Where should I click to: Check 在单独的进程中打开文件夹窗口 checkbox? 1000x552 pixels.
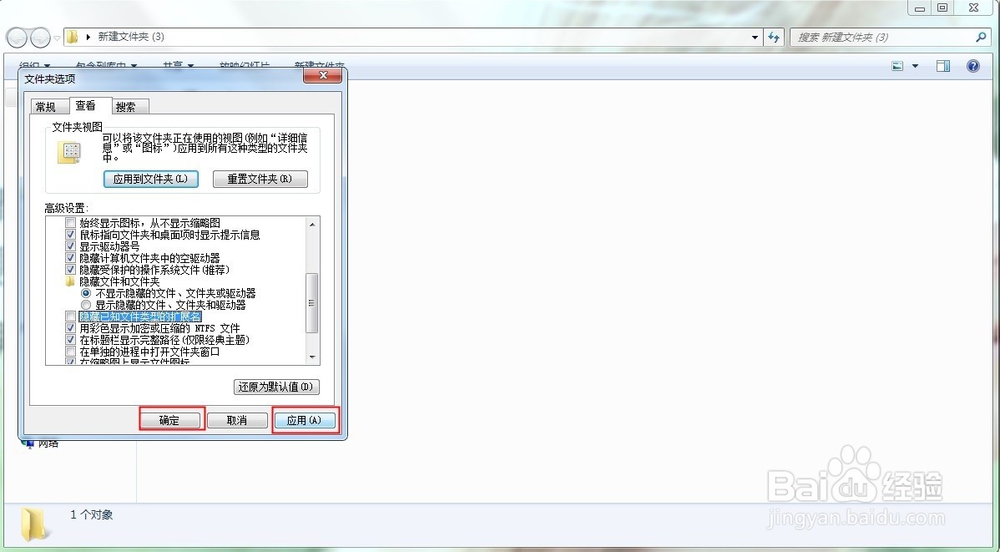pyautogui.click(x=71, y=352)
